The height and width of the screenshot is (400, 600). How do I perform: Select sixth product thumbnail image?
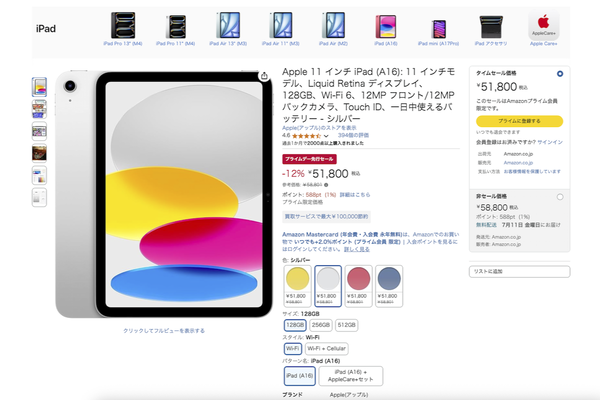(x=39, y=198)
